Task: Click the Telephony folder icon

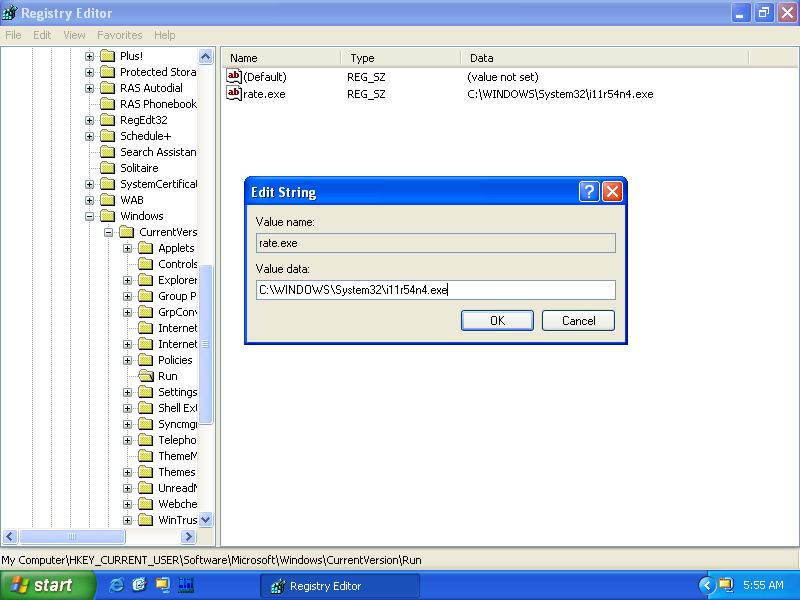Action: [x=146, y=440]
